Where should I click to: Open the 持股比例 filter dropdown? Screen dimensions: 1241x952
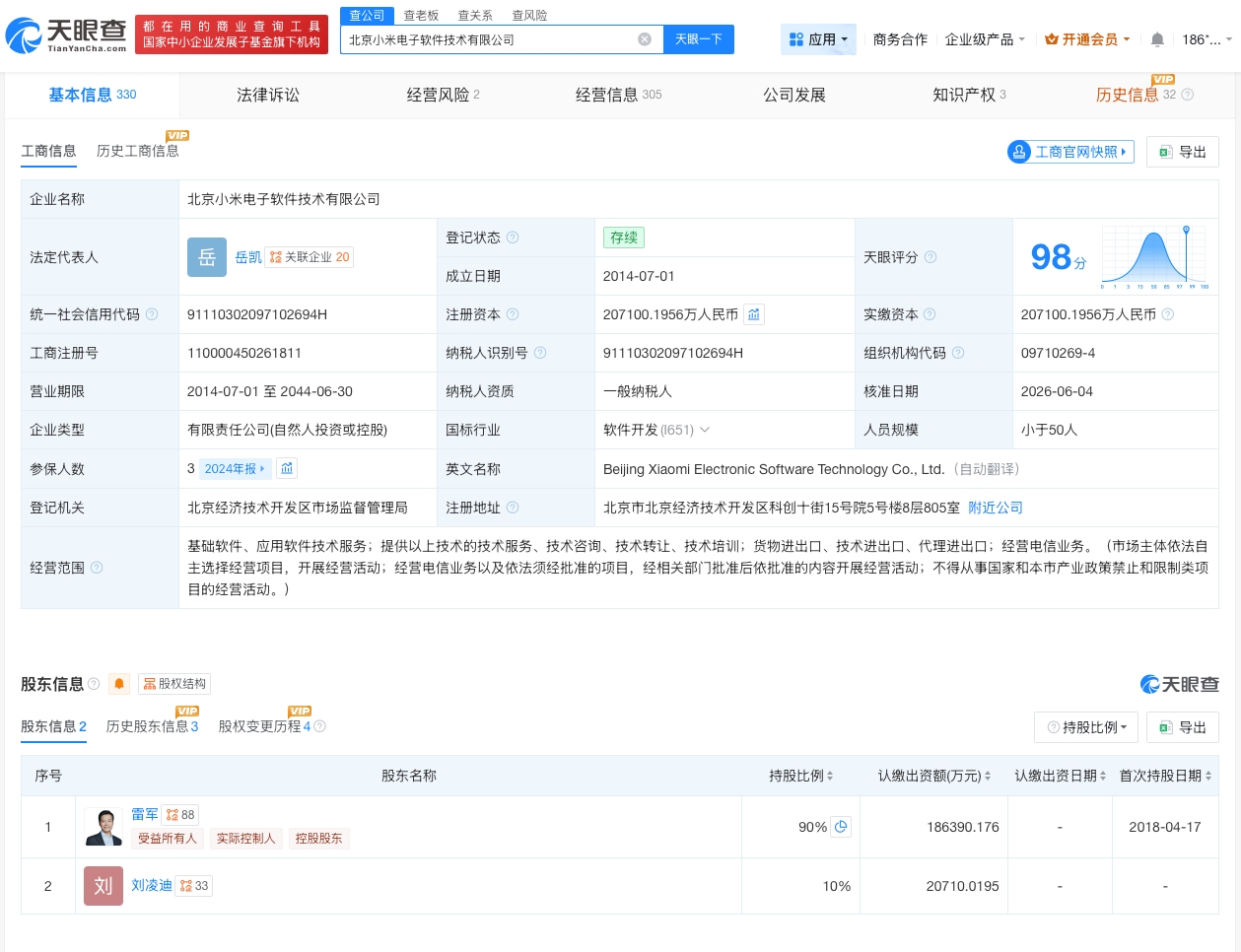pyautogui.click(x=1087, y=727)
